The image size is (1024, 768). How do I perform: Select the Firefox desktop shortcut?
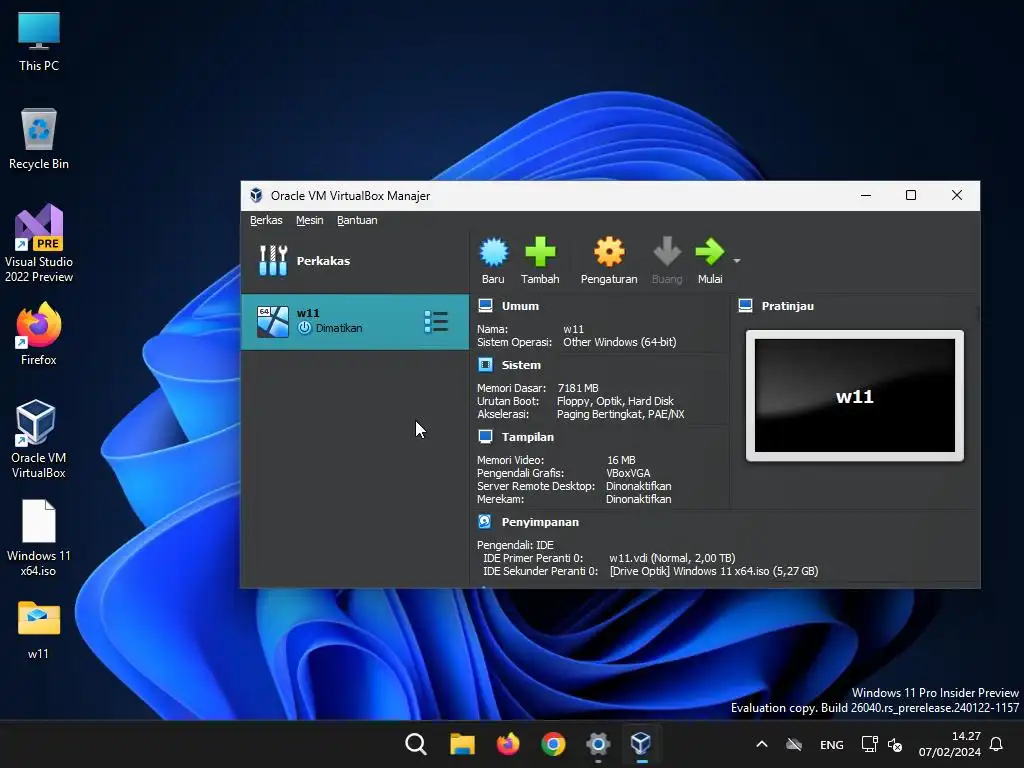pos(39,334)
